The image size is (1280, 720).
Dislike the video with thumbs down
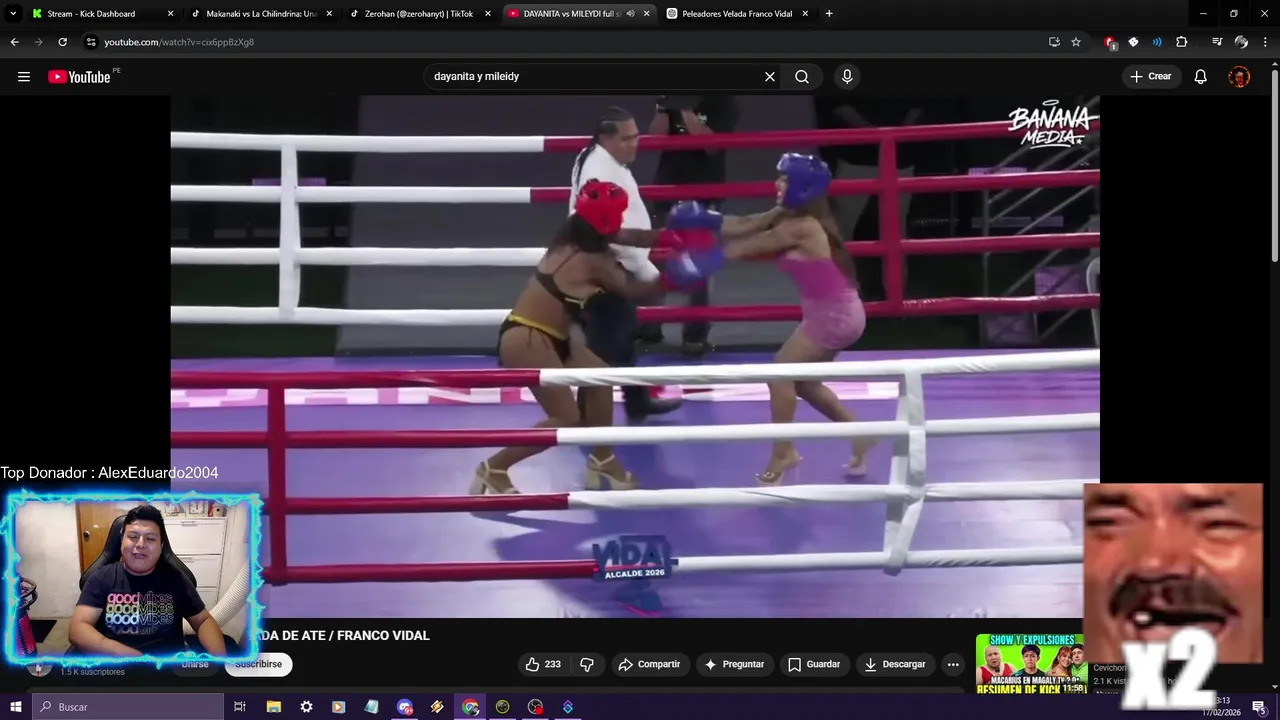(587, 664)
